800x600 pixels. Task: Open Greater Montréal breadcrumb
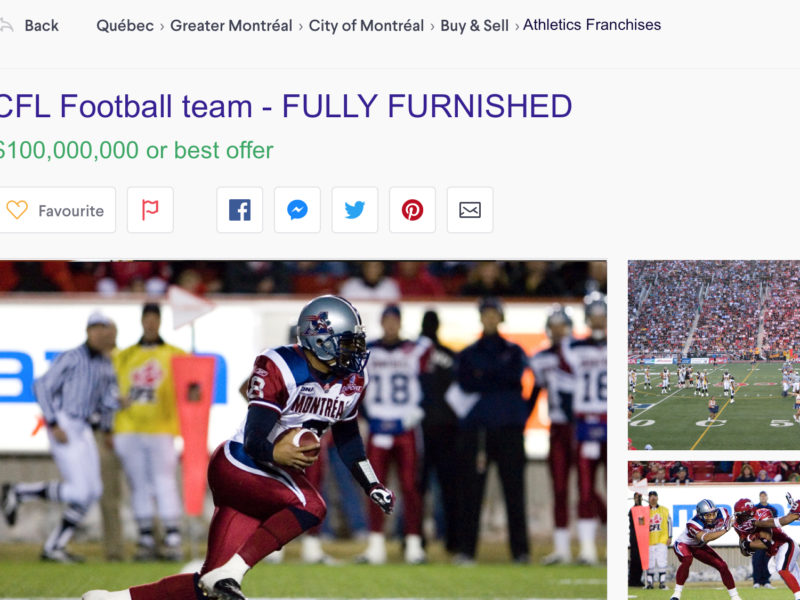(231, 26)
